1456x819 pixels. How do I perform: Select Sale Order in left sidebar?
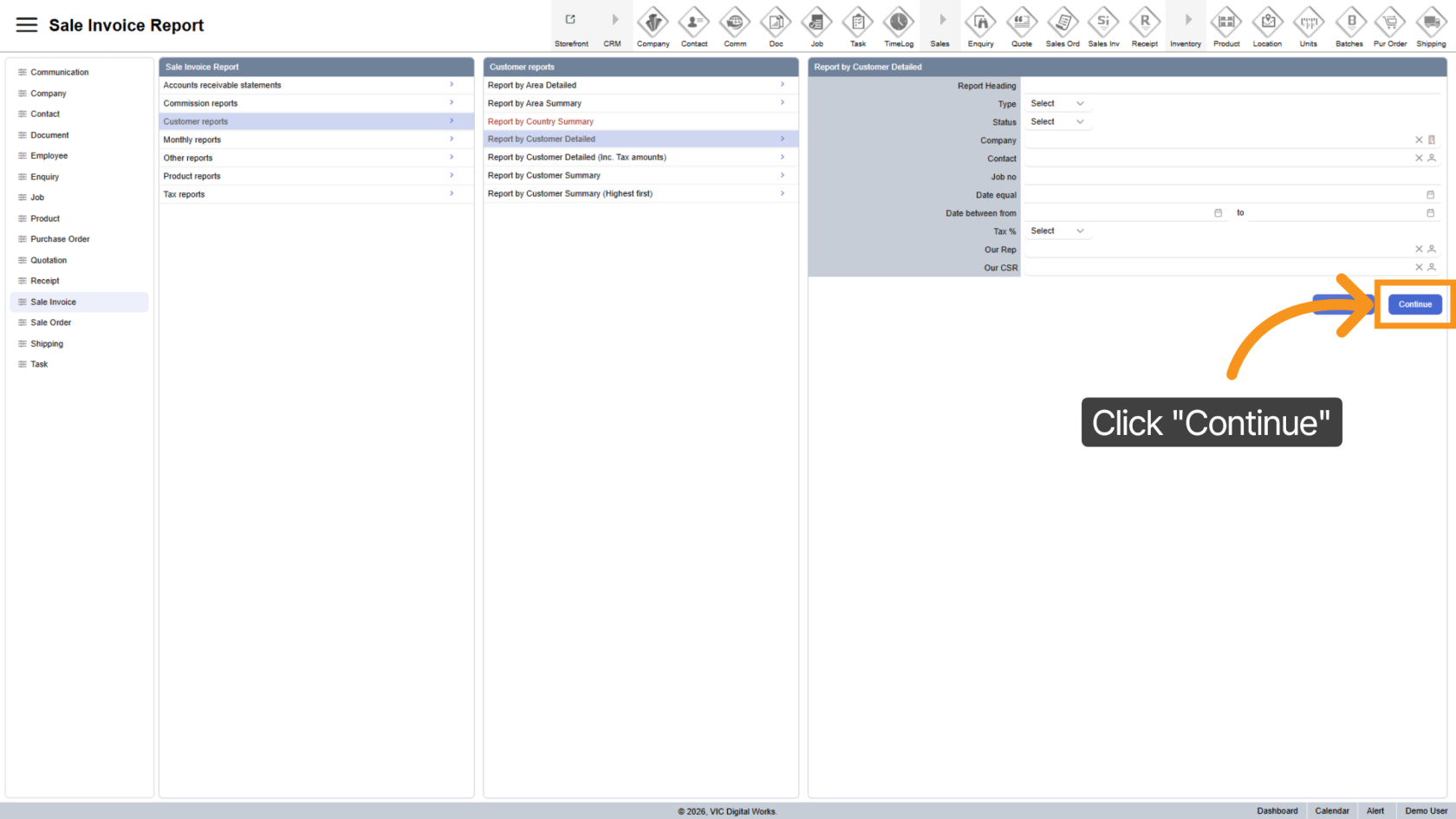coord(51,322)
